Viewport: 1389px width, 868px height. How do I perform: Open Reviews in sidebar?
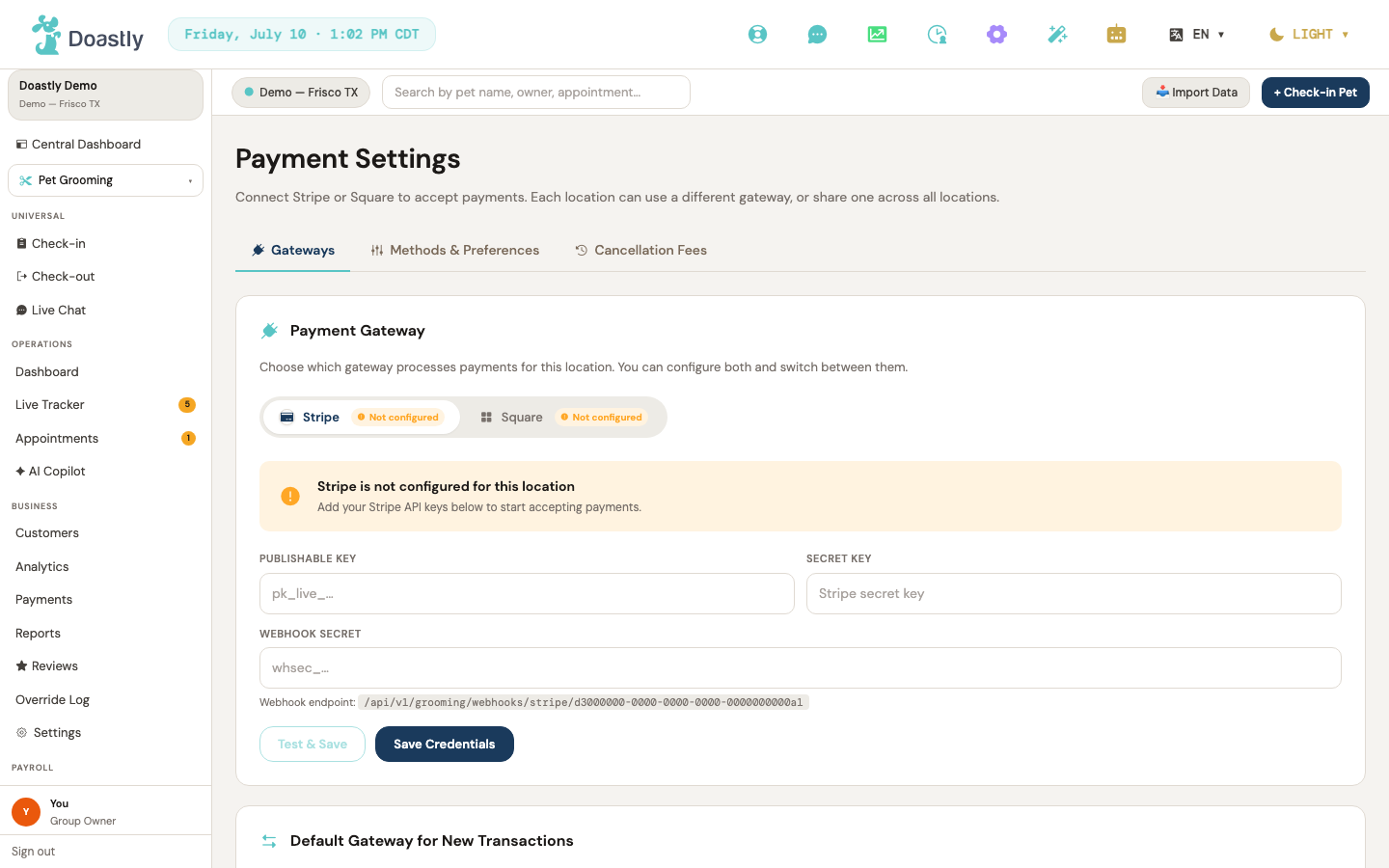pos(105,666)
